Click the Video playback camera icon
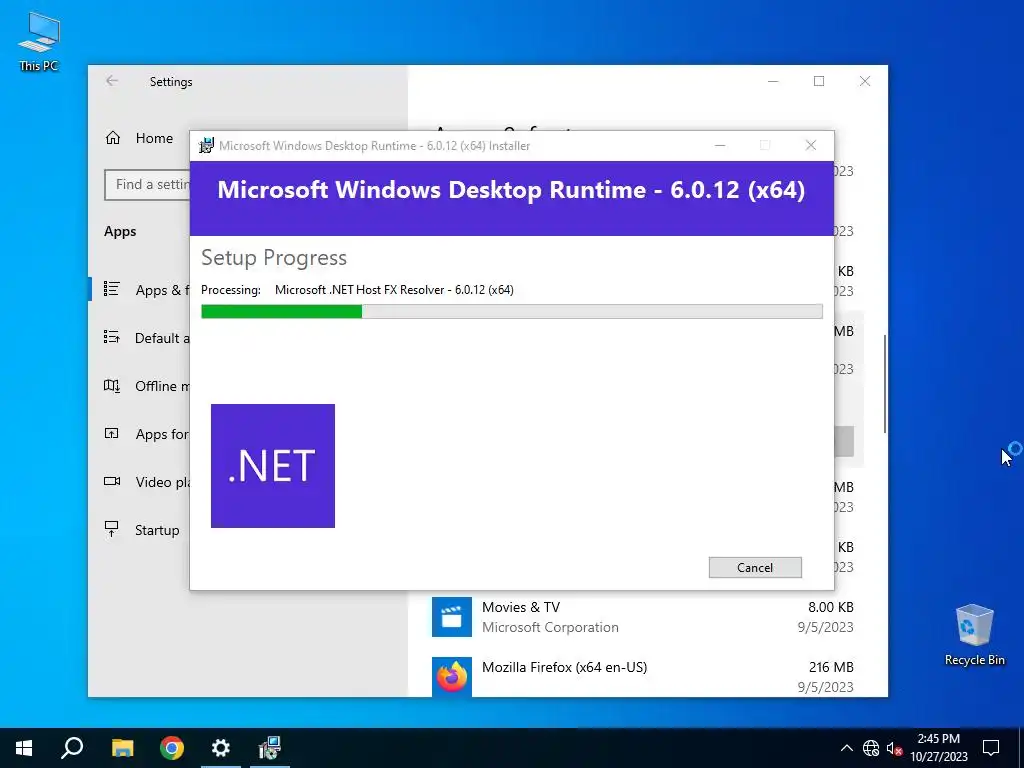Viewport: 1024px width, 768px height. [112, 481]
